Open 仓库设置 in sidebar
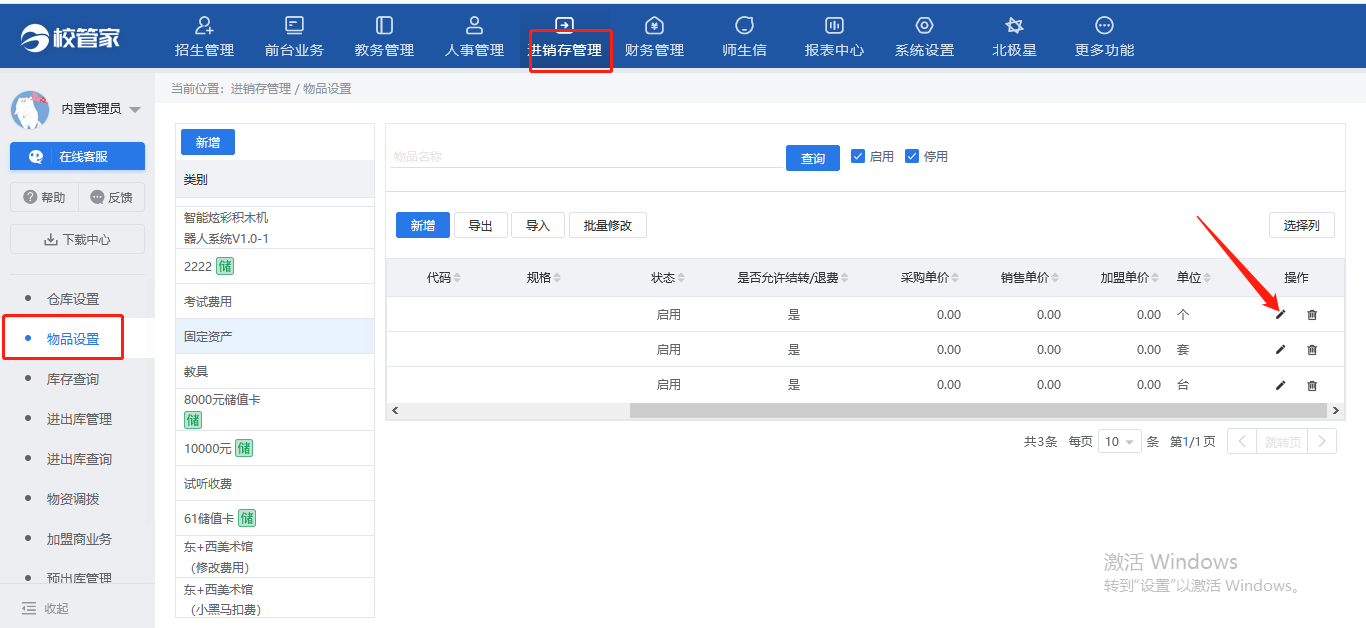Screen dimensions: 1366x628 pos(73,299)
